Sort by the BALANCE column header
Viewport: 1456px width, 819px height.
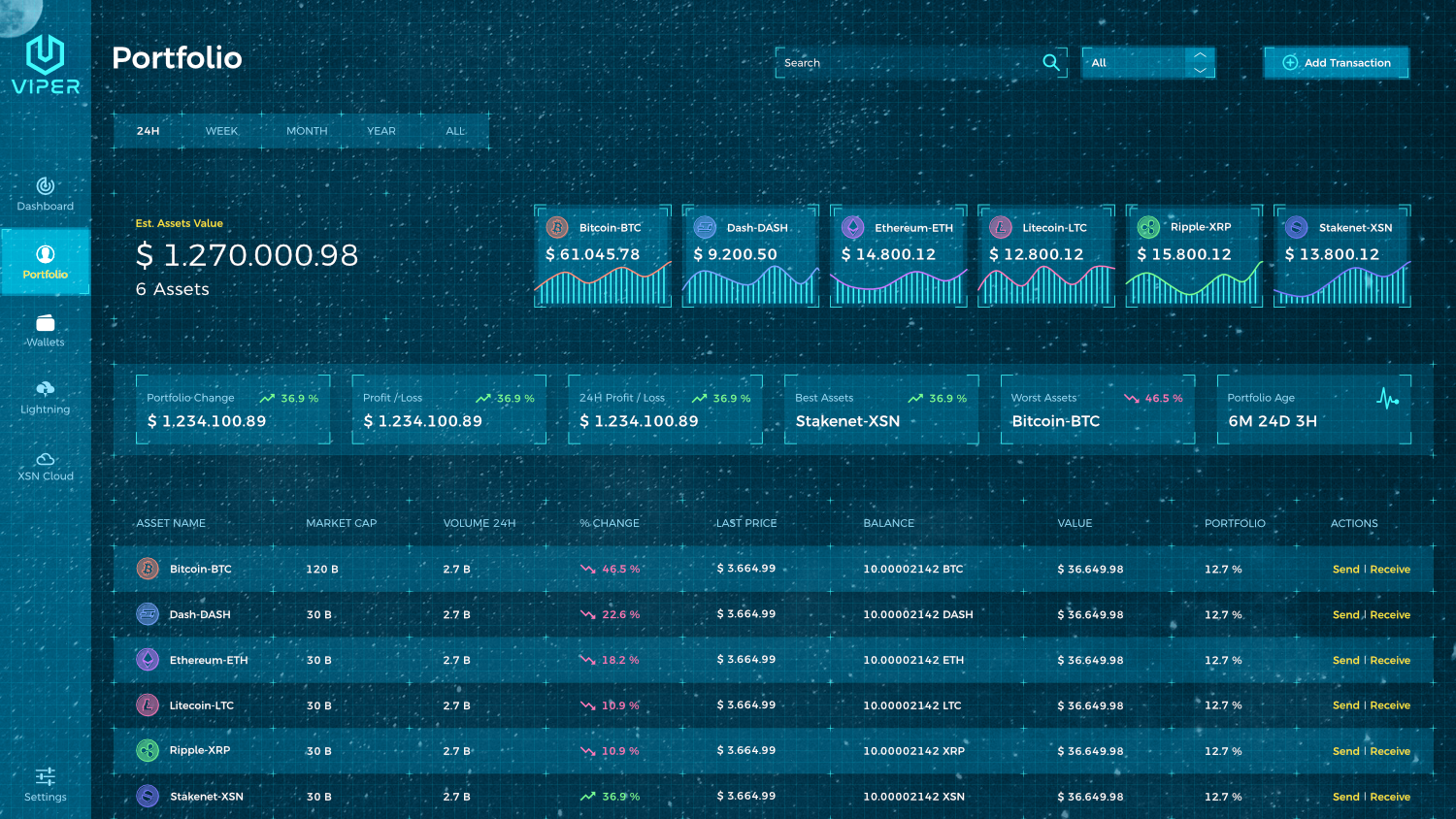(889, 523)
